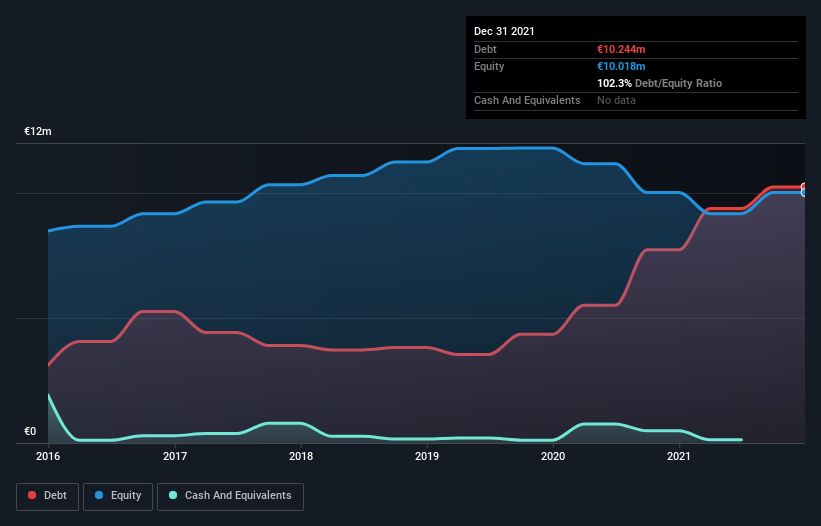Click the 2021 x-axis label
821x526 pixels.
[679, 456]
